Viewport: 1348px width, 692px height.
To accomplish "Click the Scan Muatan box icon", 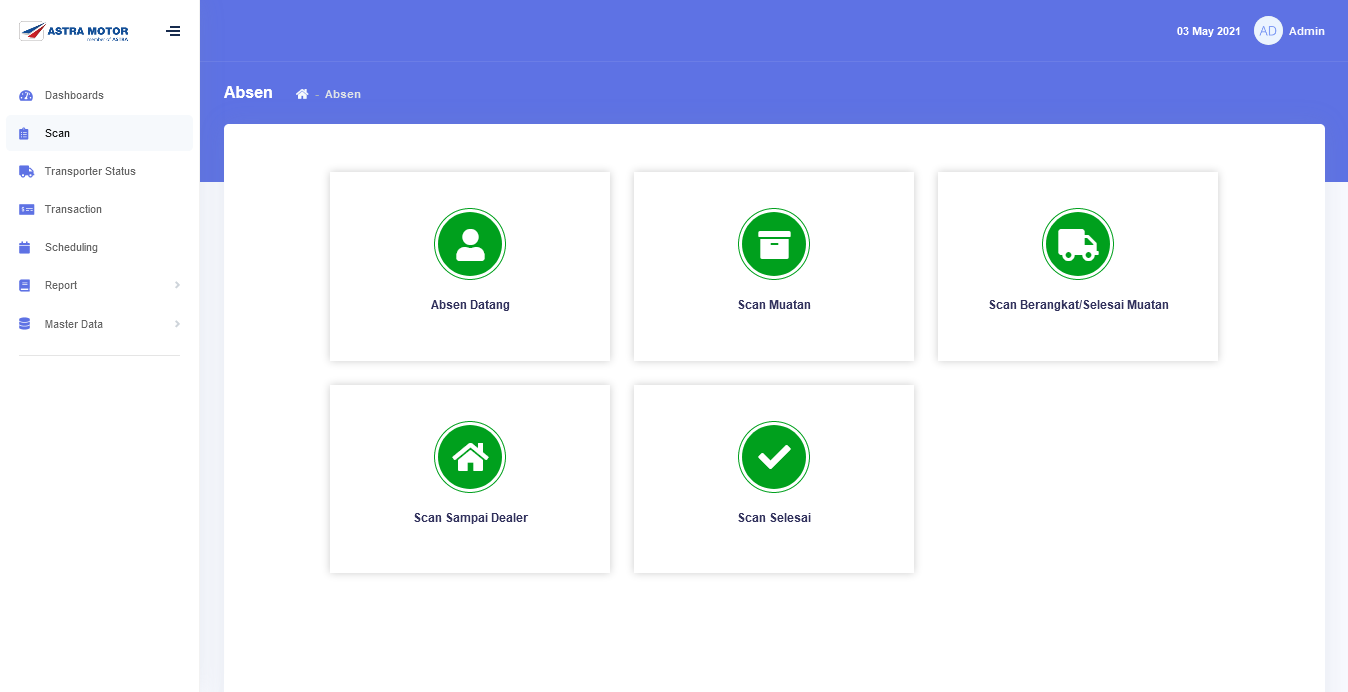I will [x=774, y=244].
